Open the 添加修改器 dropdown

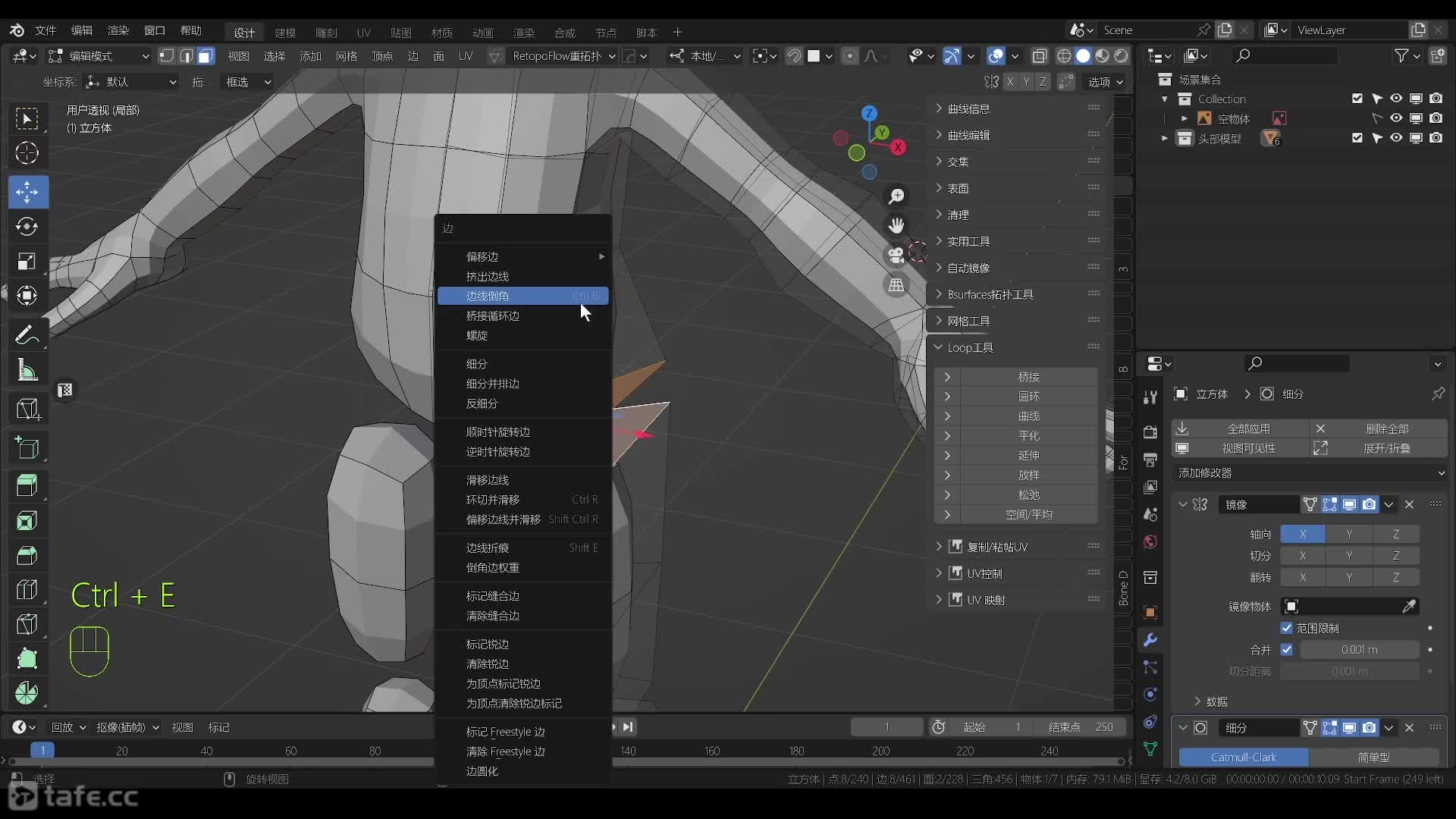tap(1310, 472)
